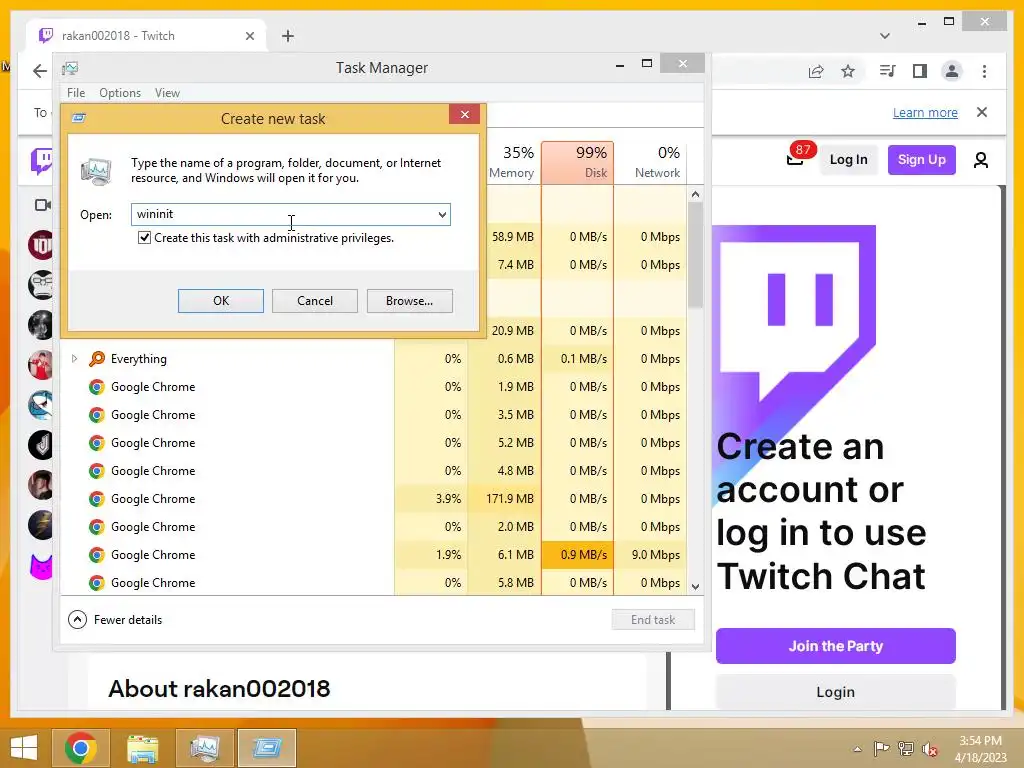Sort by the Network column header
This screenshot has width=1024, height=768.
(650, 163)
